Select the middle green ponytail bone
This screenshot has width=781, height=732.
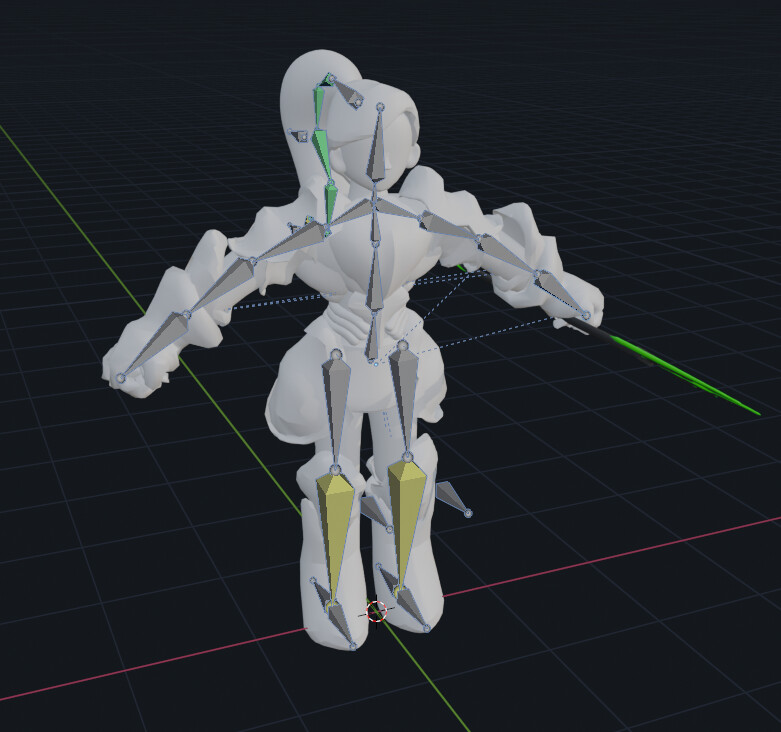pyautogui.click(x=322, y=153)
